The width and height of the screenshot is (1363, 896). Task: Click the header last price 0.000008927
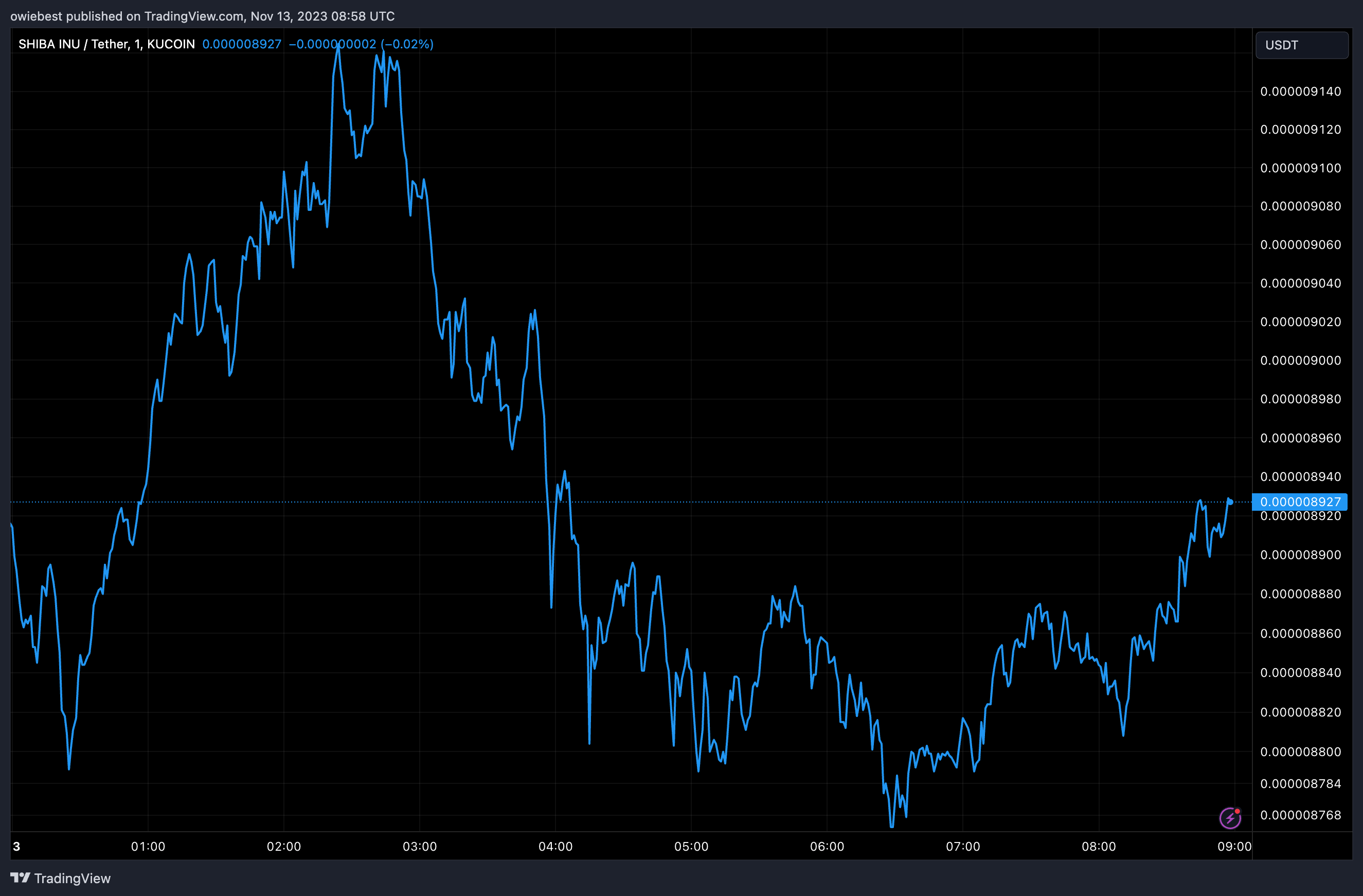tap(242, 44)
